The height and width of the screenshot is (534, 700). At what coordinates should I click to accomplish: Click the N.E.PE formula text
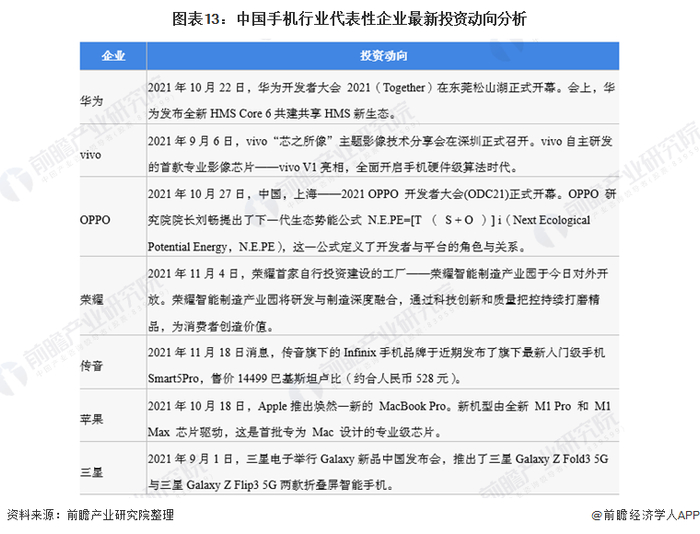(382, 220)
